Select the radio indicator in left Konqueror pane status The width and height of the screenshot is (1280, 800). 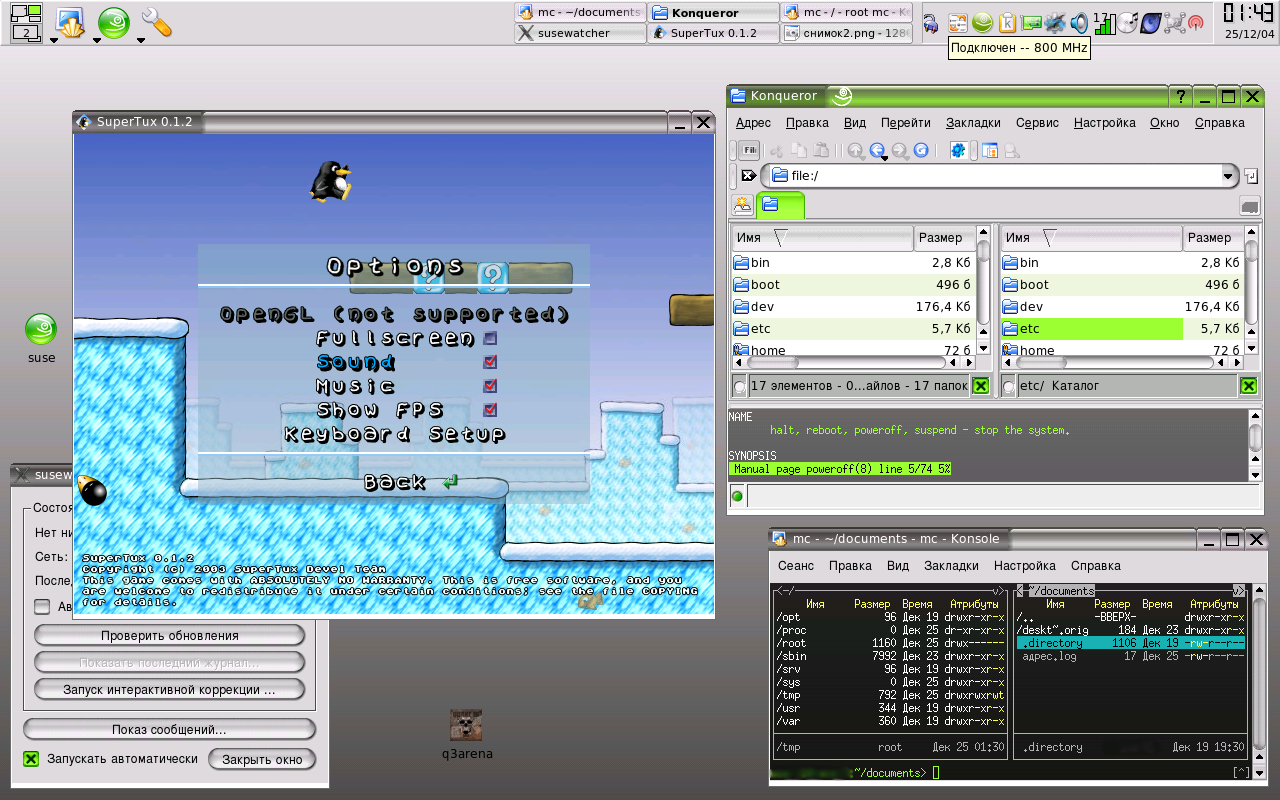click(x=740, y=387)
